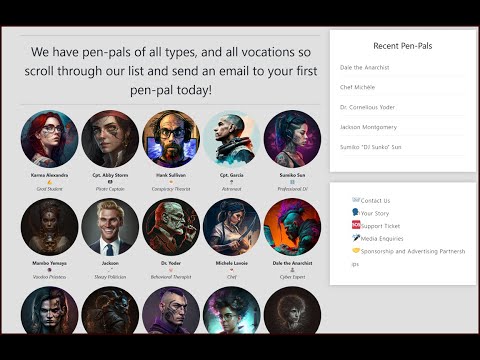
Task: Open Media Enquiries link
Action: pos(382,239)
